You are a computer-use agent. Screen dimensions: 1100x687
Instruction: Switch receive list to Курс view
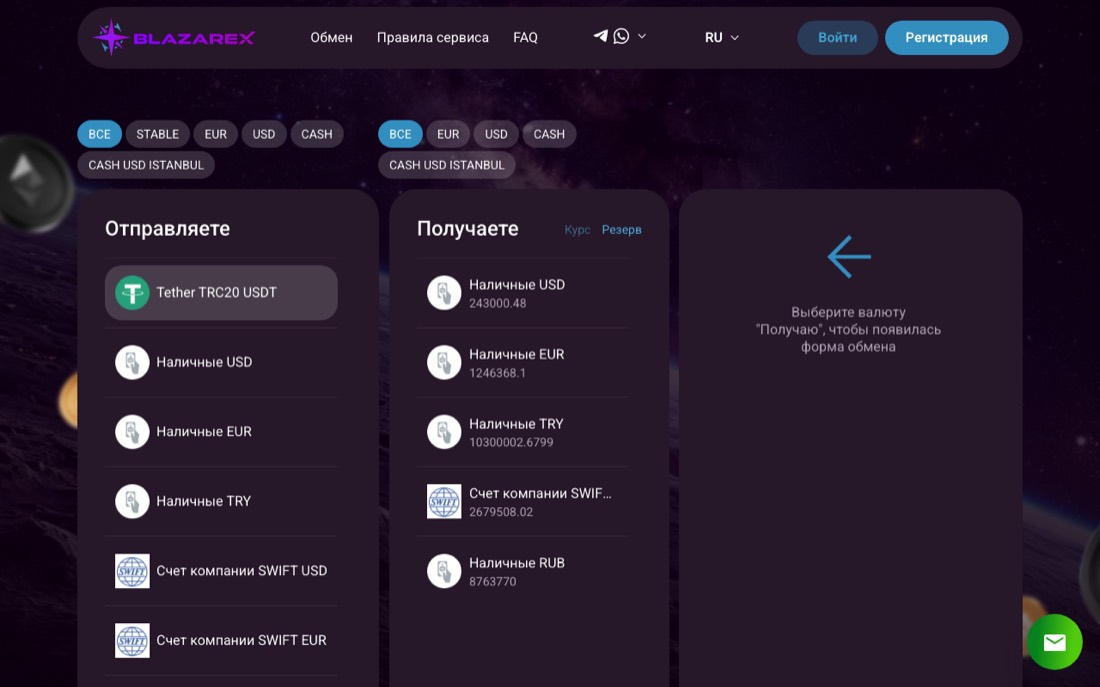[x=577, y=229]
